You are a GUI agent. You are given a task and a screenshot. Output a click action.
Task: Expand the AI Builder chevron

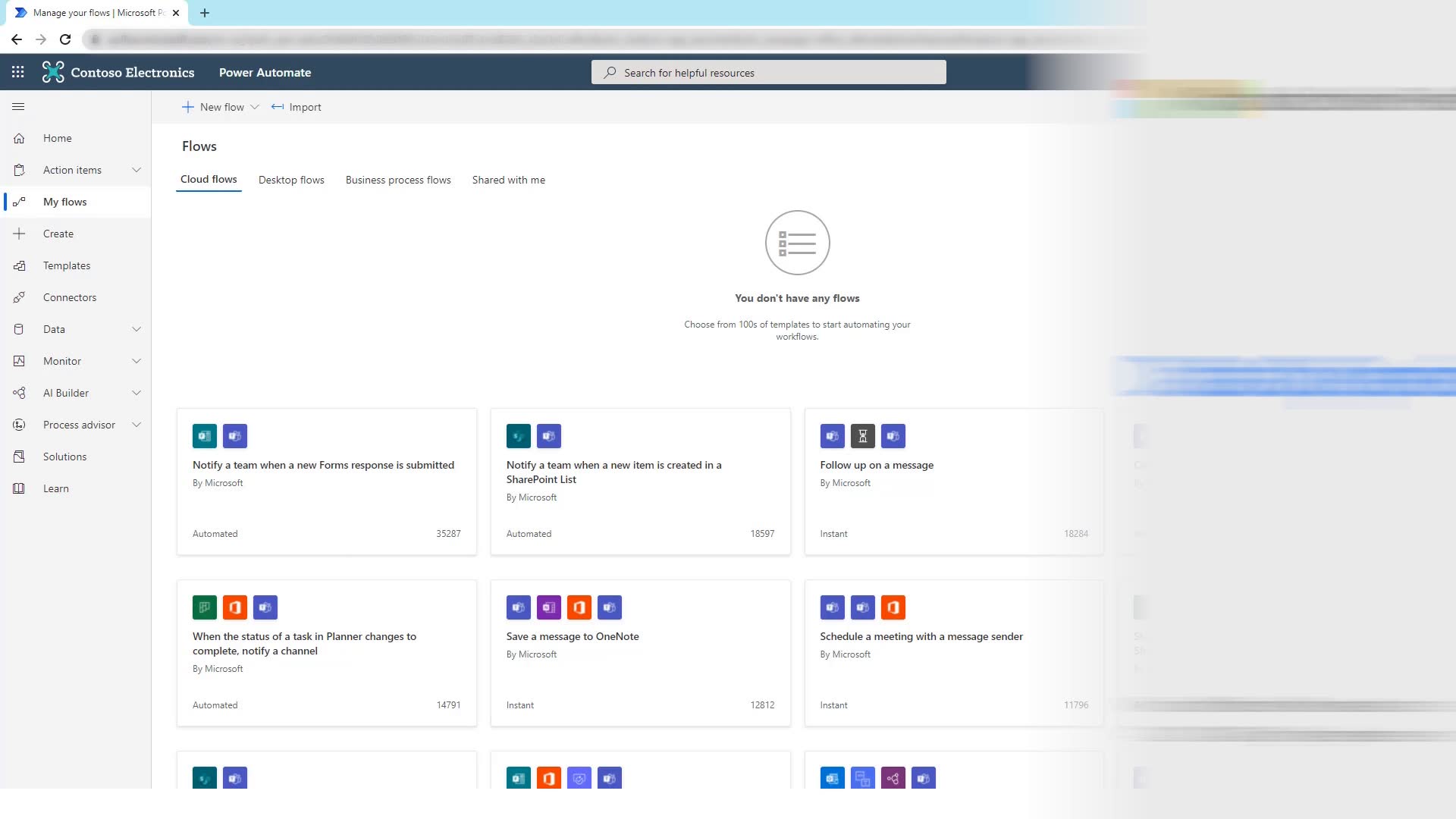click(136, 393)
